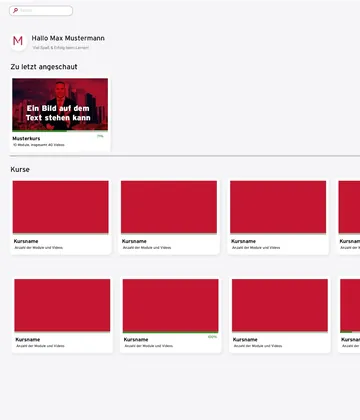Open the first course card in lower Kurse row
The width and height of the screenshot is (360, 420).
pos(62,315)
